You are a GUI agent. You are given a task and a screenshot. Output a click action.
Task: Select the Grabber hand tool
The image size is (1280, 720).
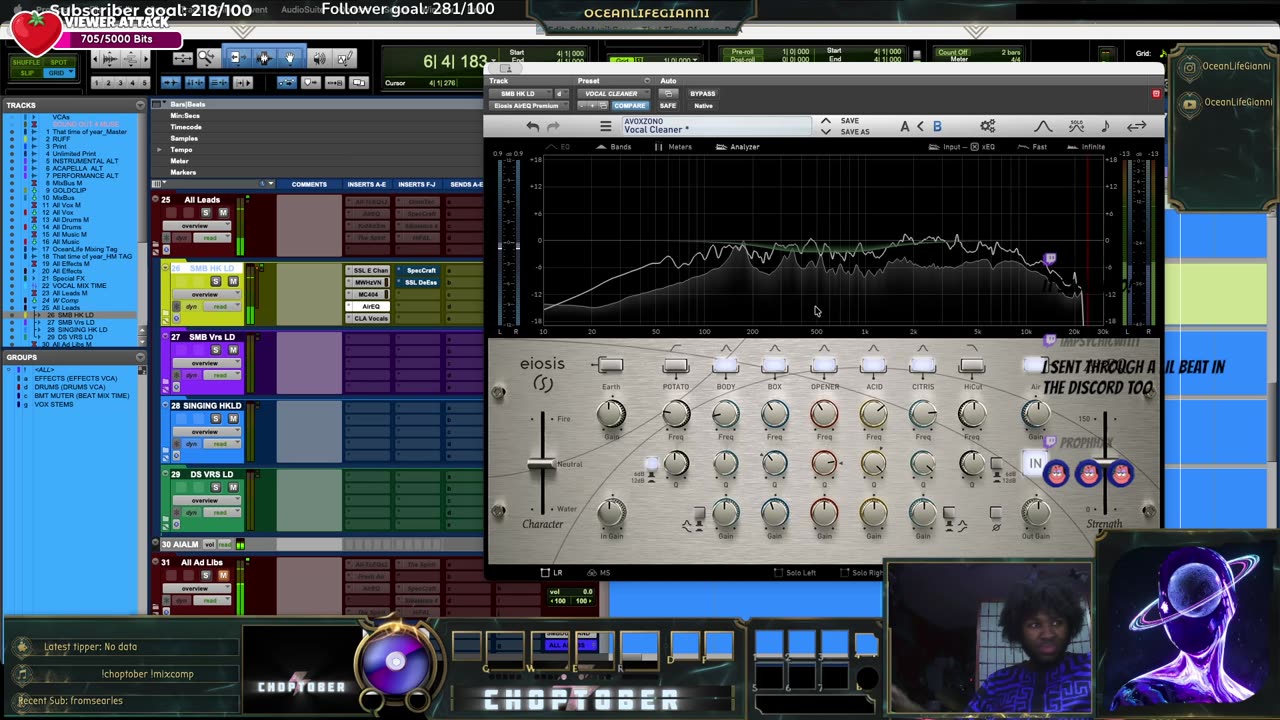tap(290, 58)
